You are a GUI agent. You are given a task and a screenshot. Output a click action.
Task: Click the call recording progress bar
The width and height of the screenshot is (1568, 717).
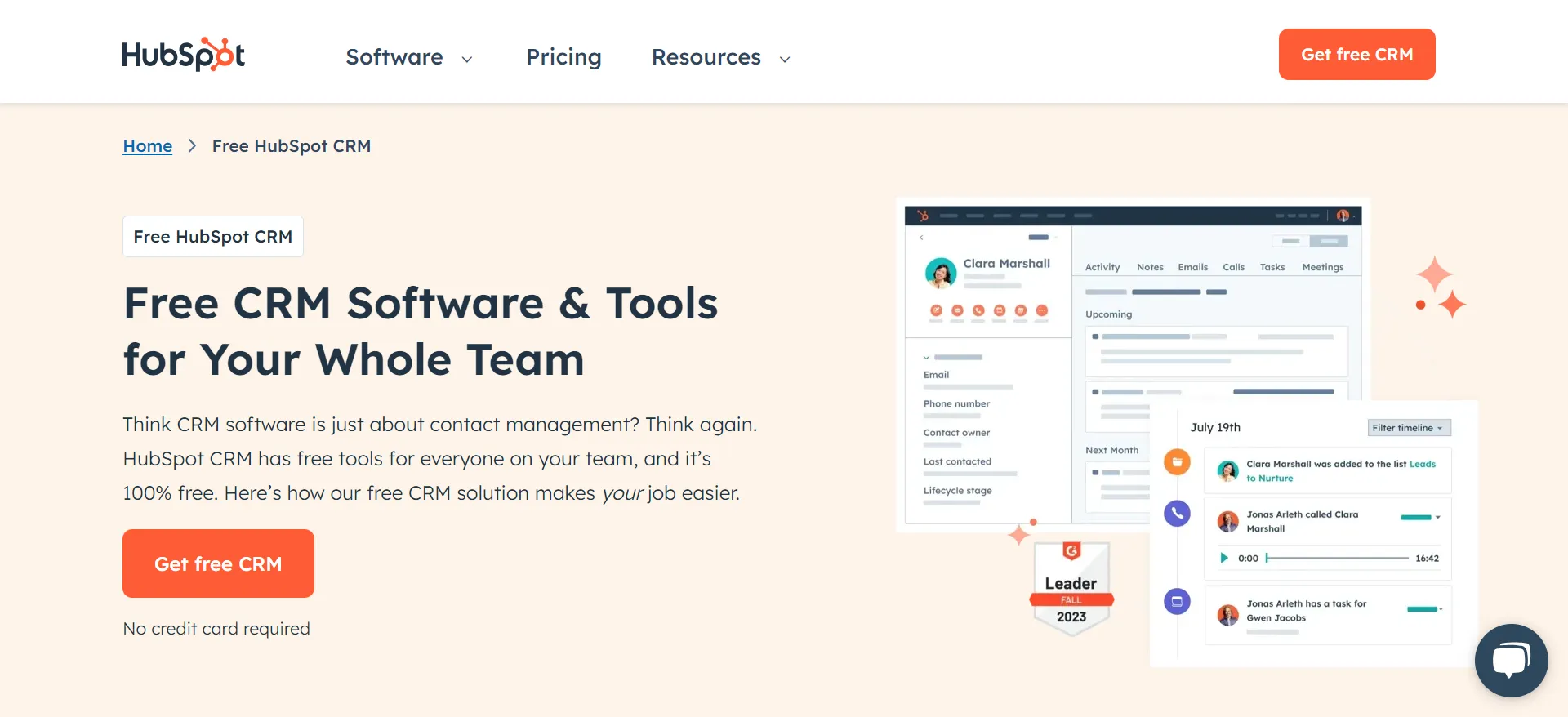tap(1338, 558)
